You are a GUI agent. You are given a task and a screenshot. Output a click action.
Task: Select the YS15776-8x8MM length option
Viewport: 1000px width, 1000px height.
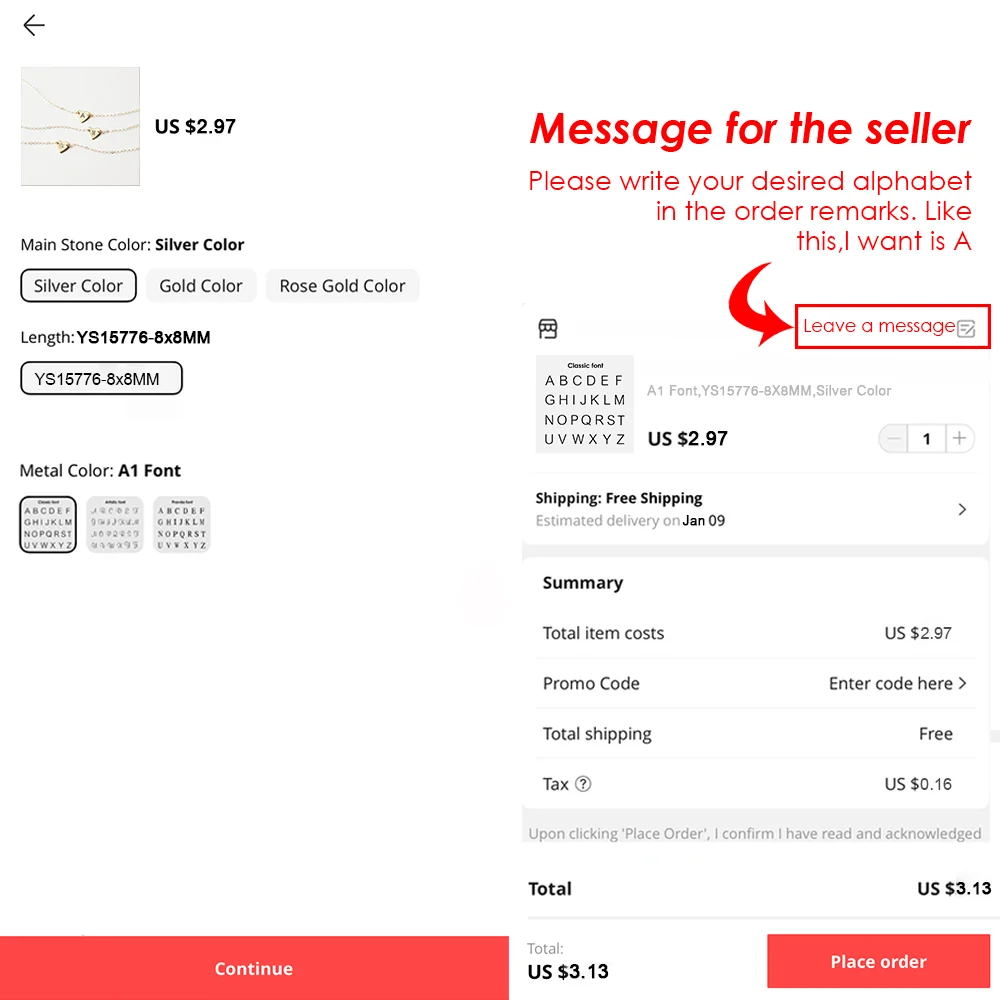pyautogui.click(x=101, y=379)
